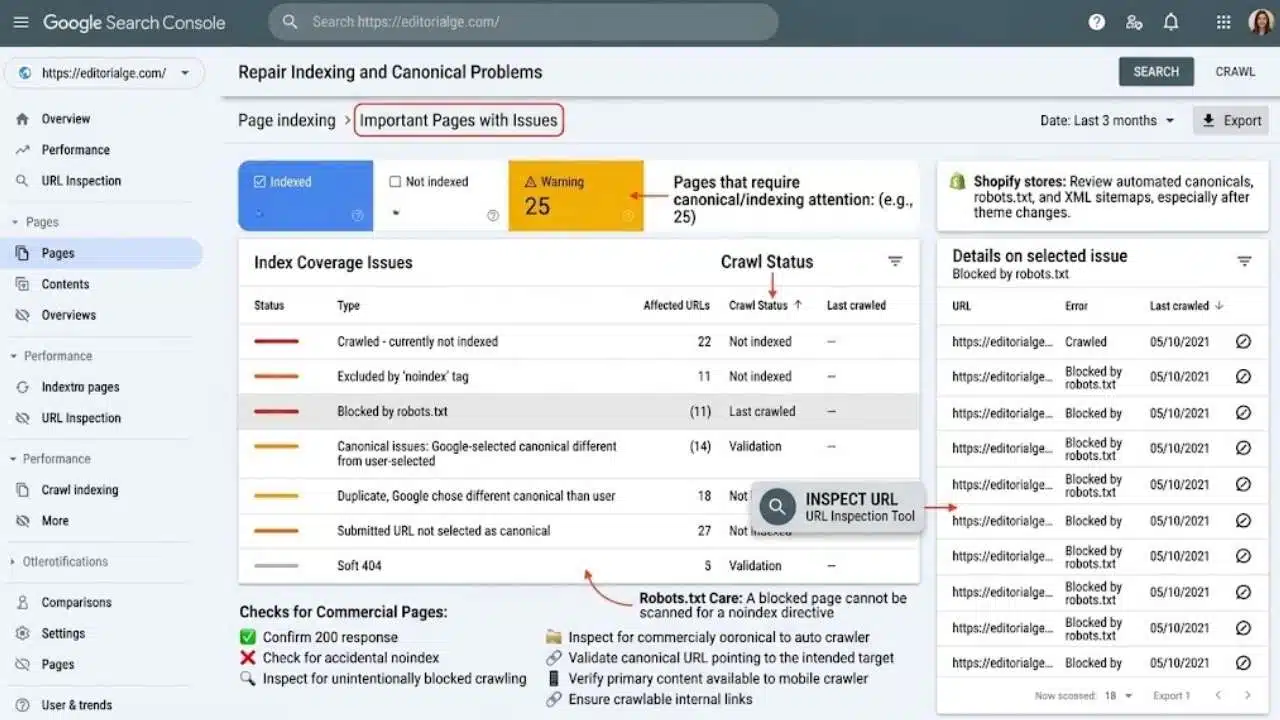The height and width of the screenshot is (720, 1280).
Task: Select the Canonical issues: Google-selected canonical row
Action: [579, 454]
